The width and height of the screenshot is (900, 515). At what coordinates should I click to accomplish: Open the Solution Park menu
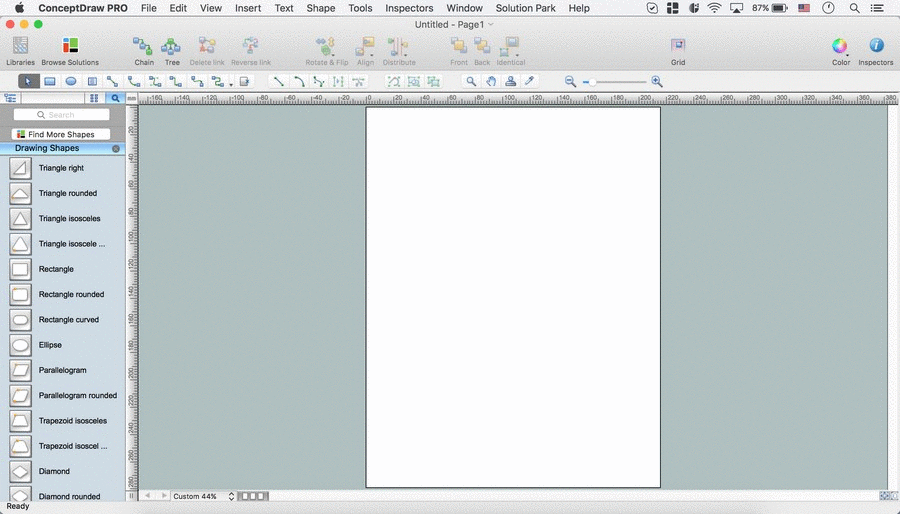(x=526, y=8)
